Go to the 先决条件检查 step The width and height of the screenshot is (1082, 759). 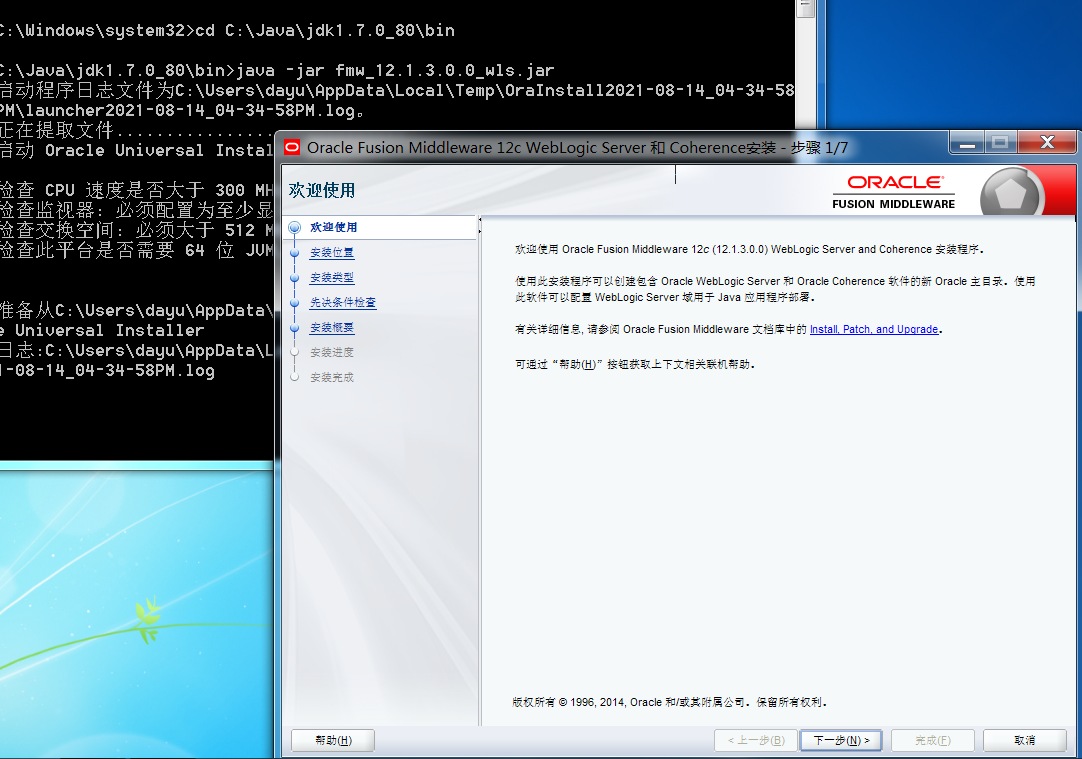(x=343, y=302)
